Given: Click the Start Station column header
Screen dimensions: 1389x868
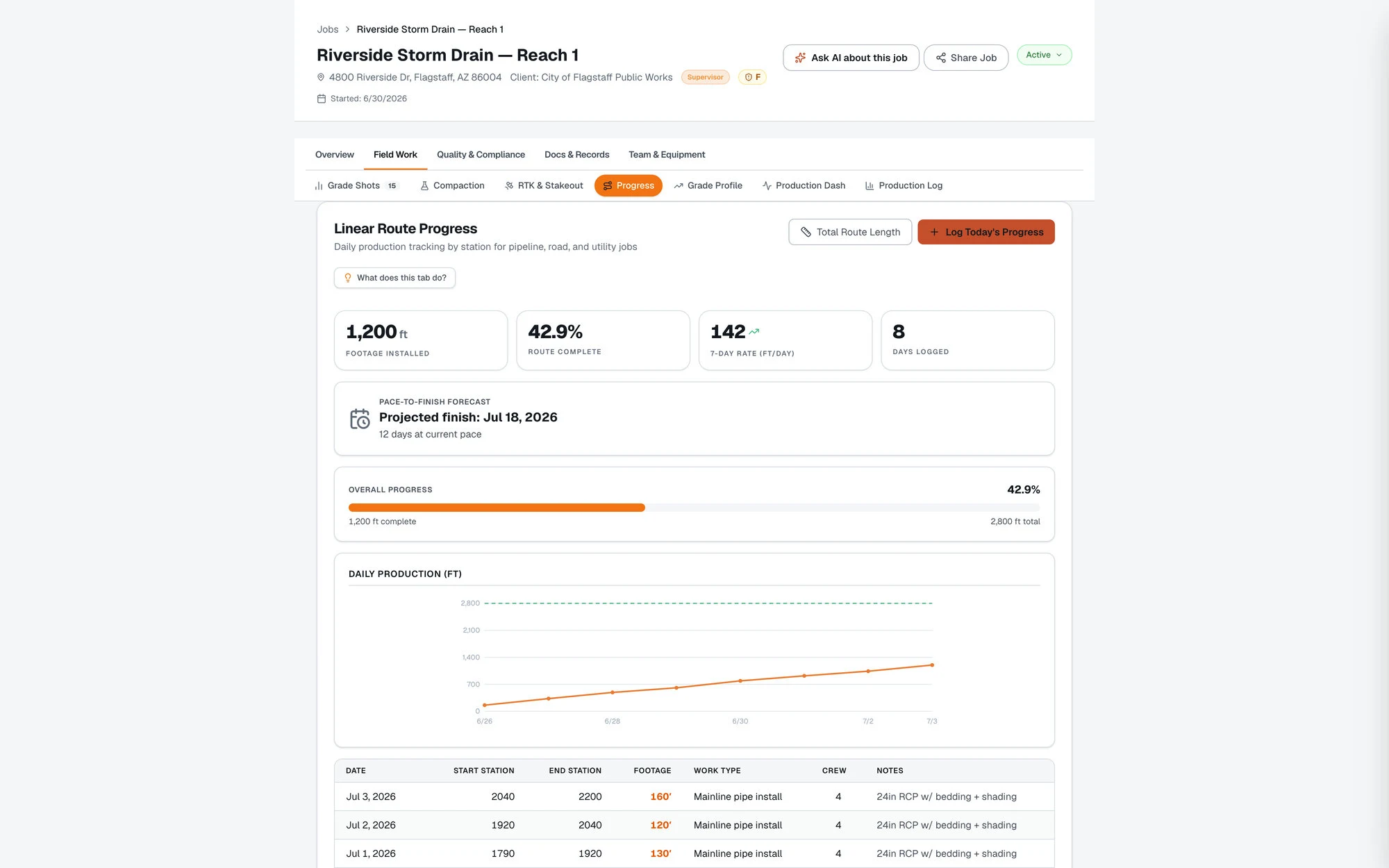Looking at the screenshot, I should click(483, 771).
